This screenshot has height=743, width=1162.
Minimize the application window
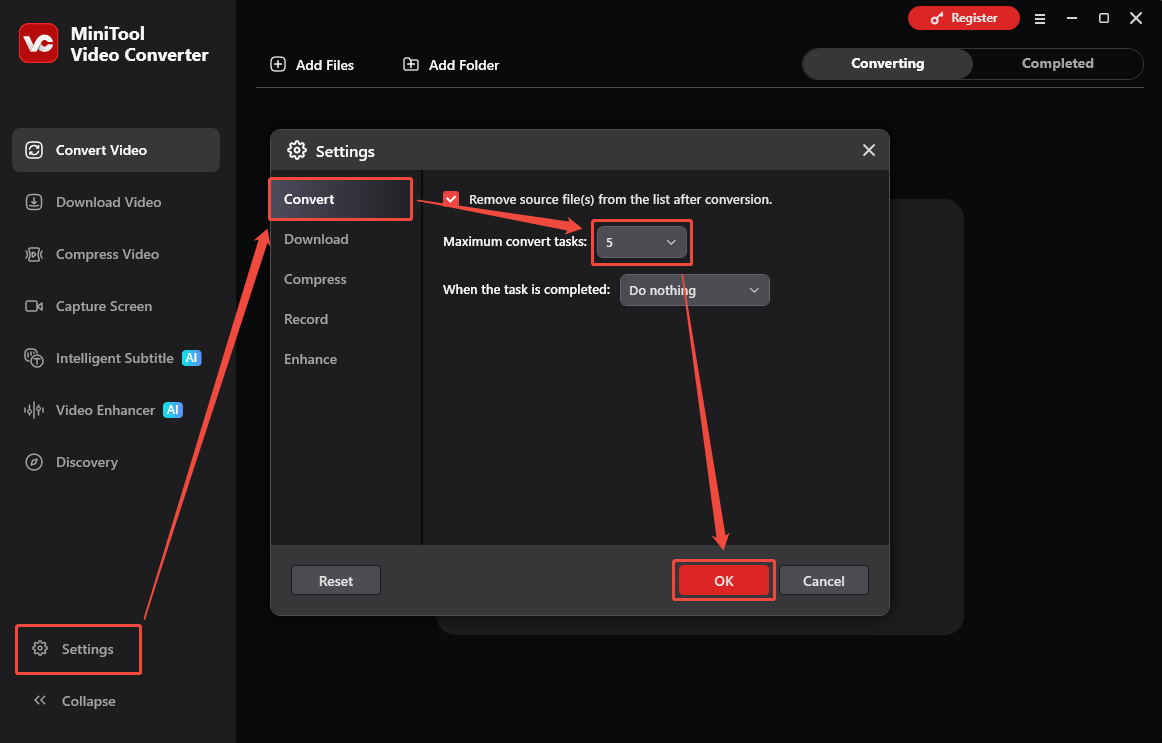1072,18
